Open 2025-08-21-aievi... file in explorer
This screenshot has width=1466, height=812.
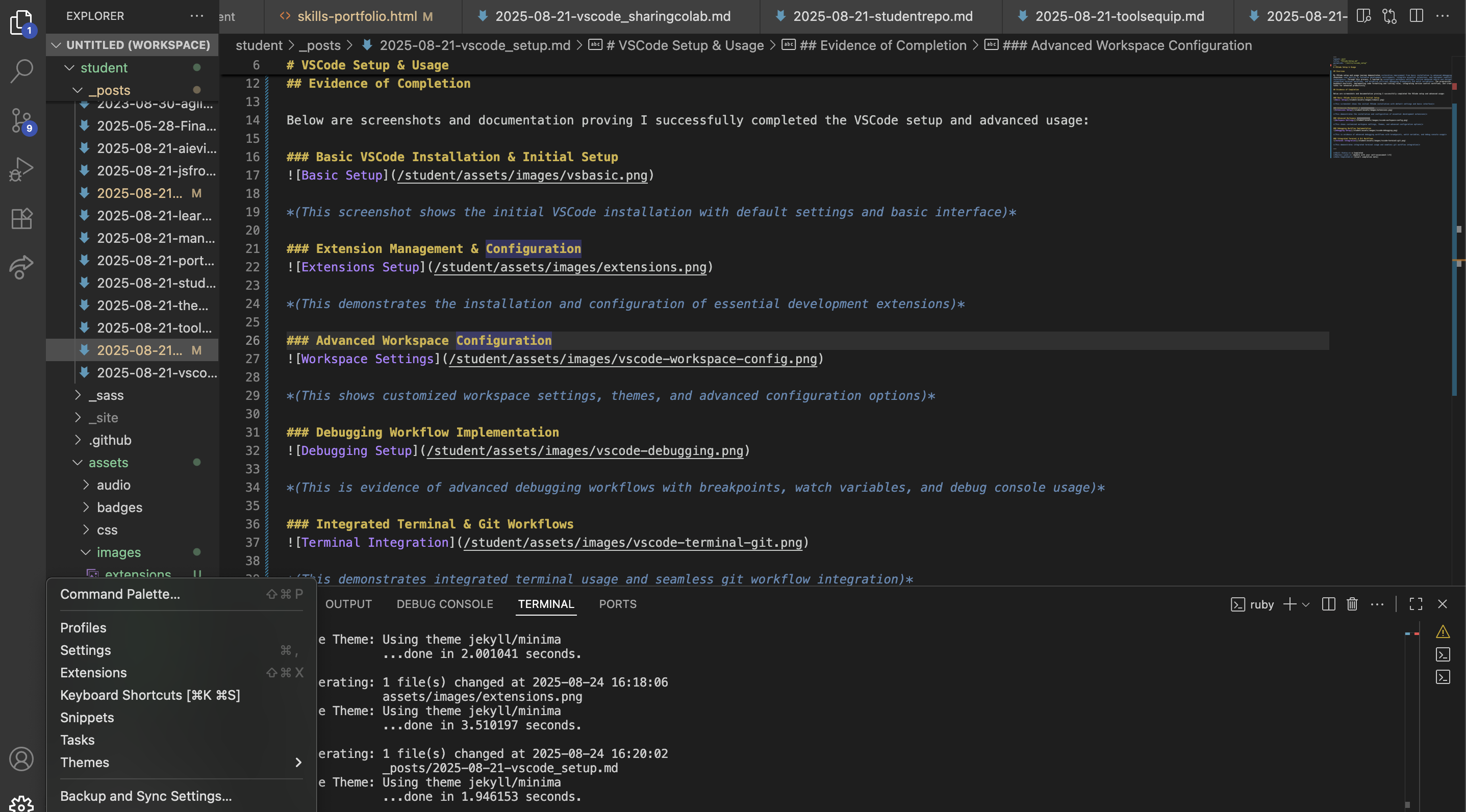(132, 148)
